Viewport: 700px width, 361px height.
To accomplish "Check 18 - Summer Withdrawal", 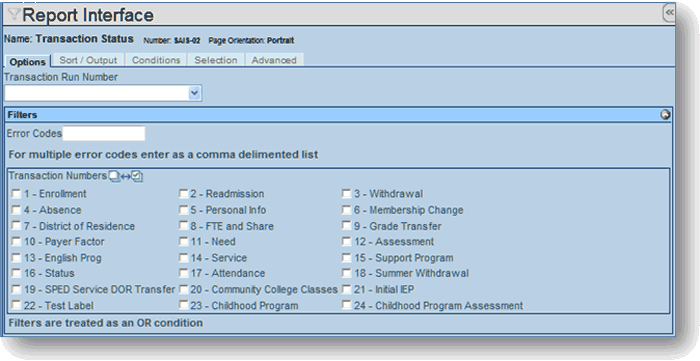I will tap(346, 273).
